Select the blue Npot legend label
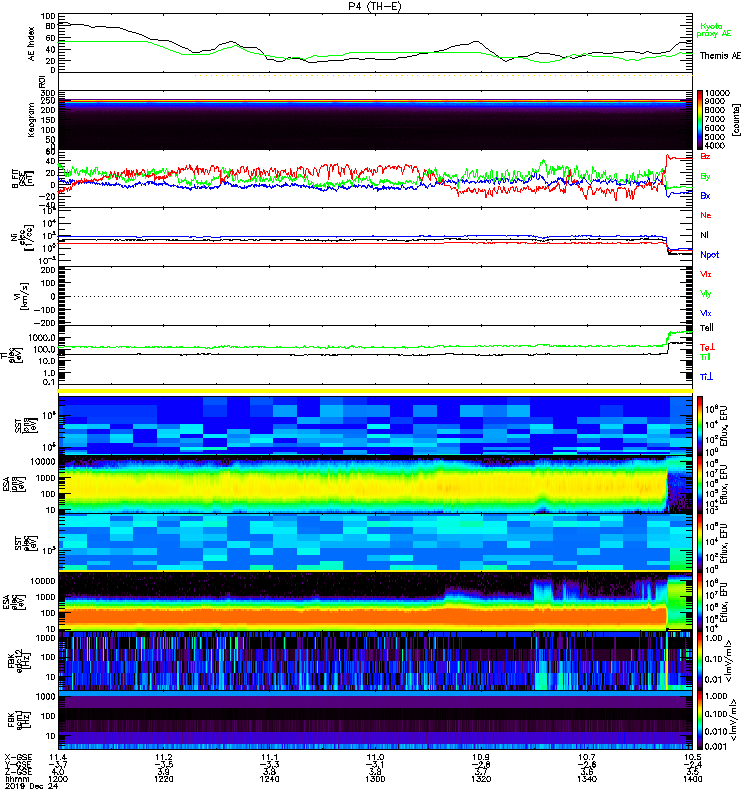 [709, 255]
